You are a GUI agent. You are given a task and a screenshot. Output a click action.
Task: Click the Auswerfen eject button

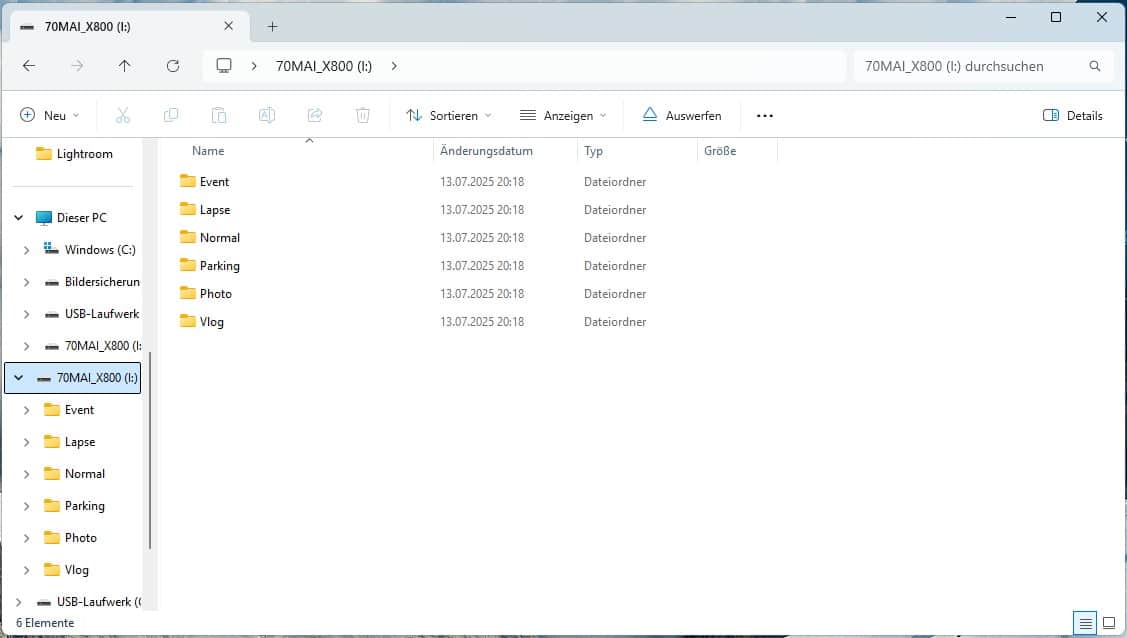click(682, 116)
